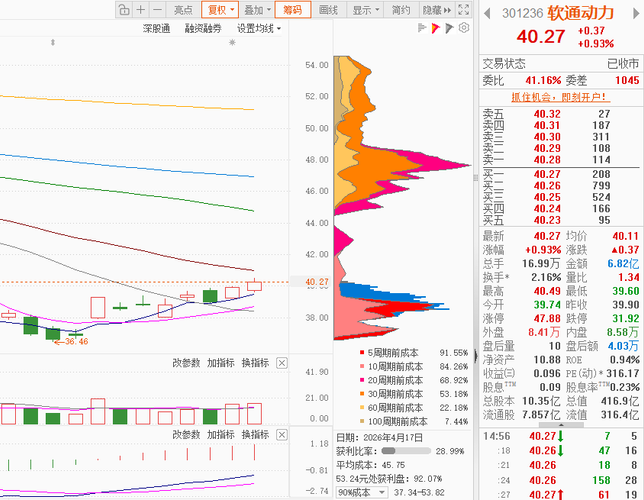Click 总值 value 416.9亿
Viewport: 644px width, 500px height.
tap(620, 401)
